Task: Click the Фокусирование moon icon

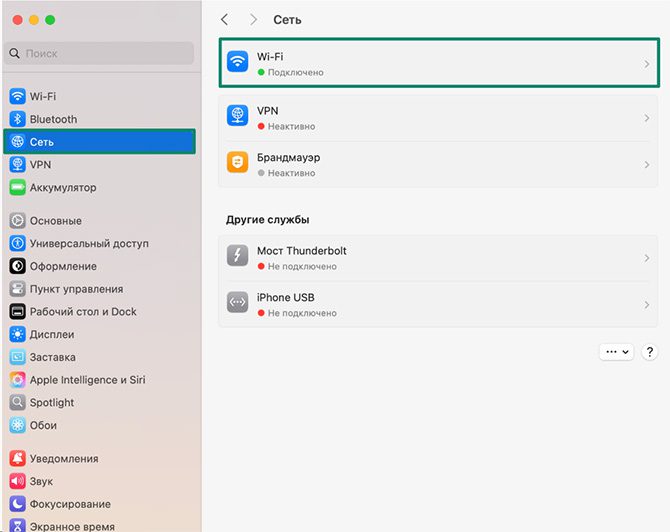Action: tap(18, 504)
